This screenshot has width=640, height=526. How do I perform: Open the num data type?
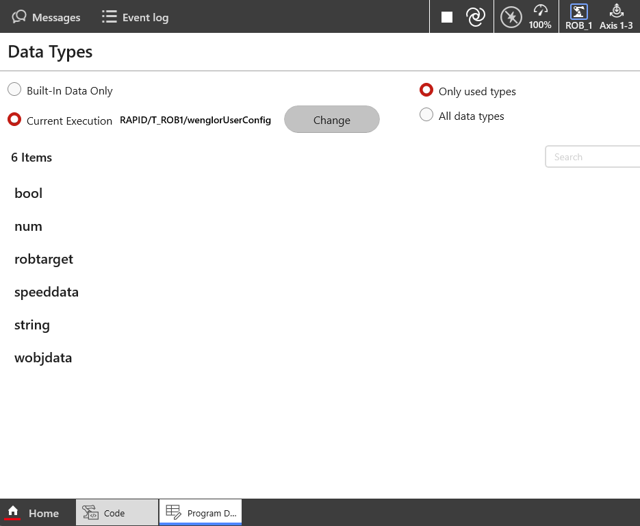[29, 226]
